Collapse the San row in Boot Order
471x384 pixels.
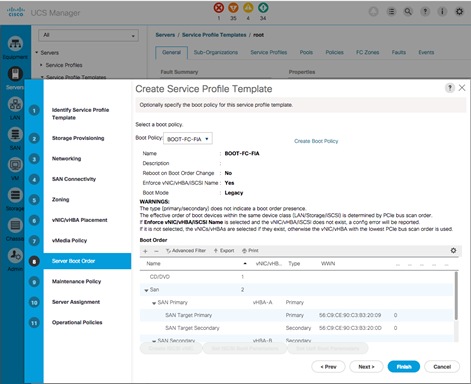[x=146, y=290]
